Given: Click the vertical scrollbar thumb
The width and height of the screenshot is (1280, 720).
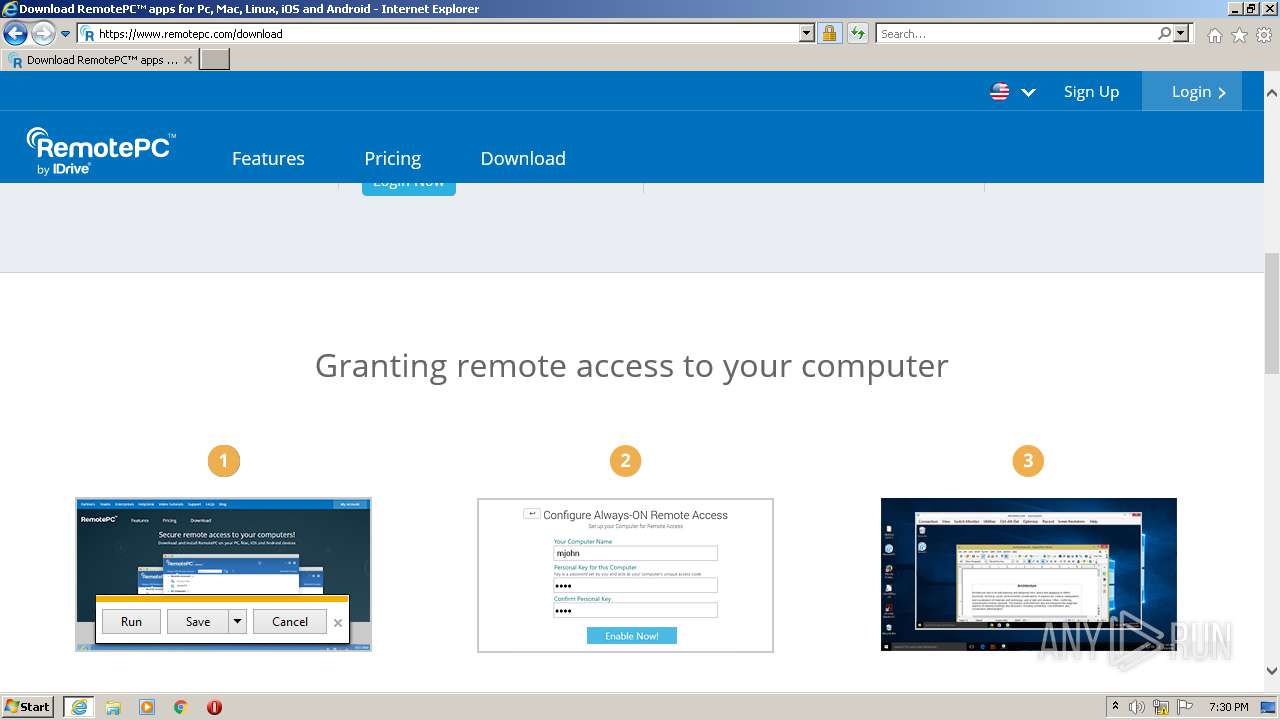Looking at the screenshot, I should click(1271, 313).
